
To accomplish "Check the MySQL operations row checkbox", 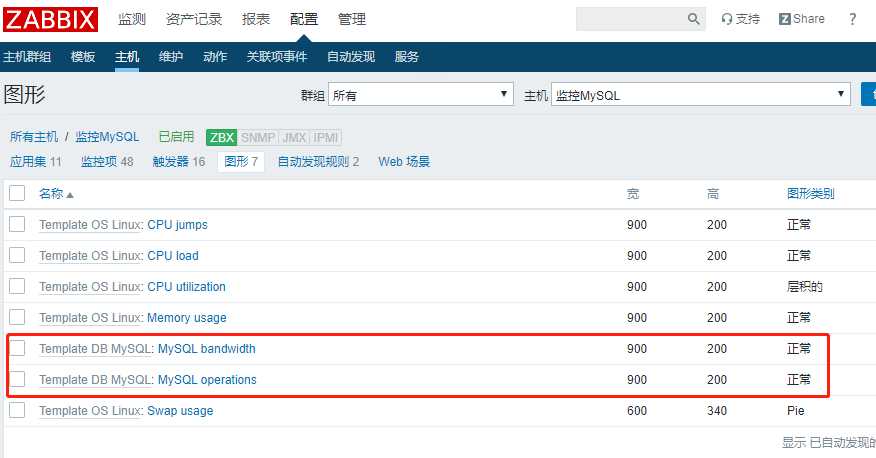I will tap(17, 379).
